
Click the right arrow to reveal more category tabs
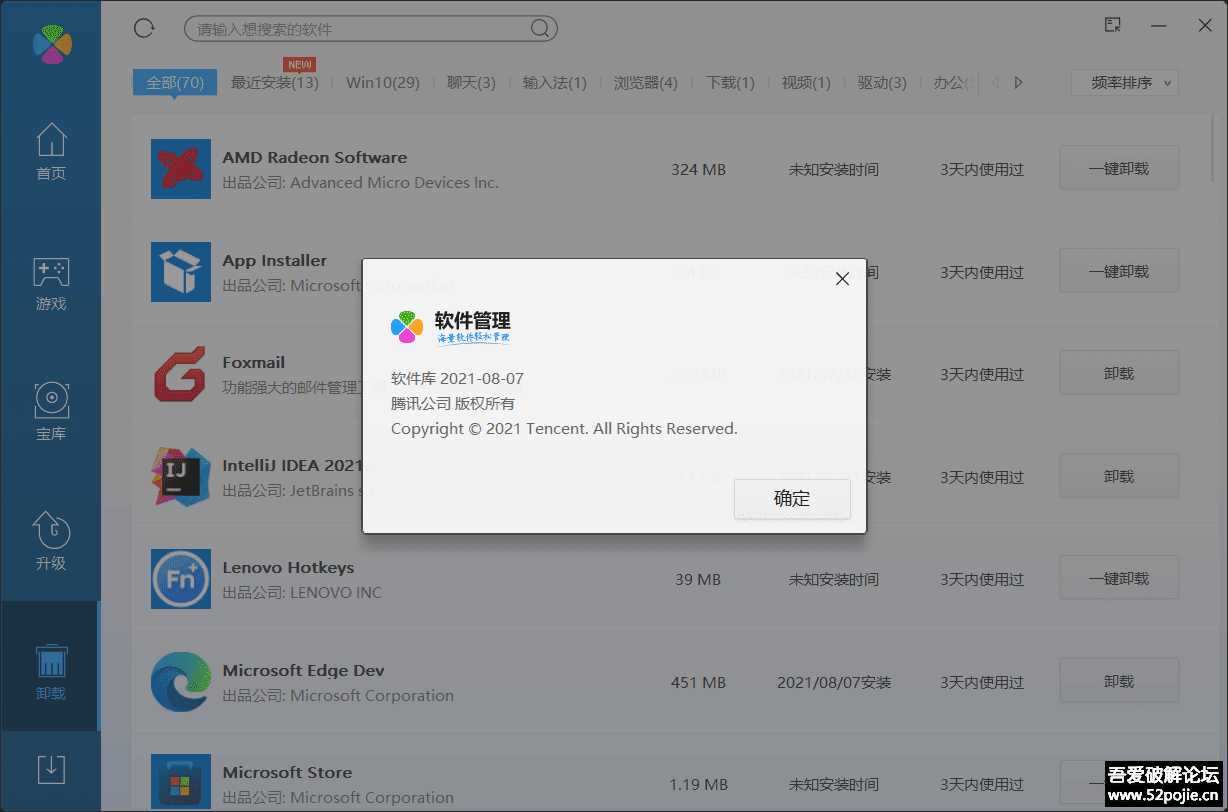1018,83
